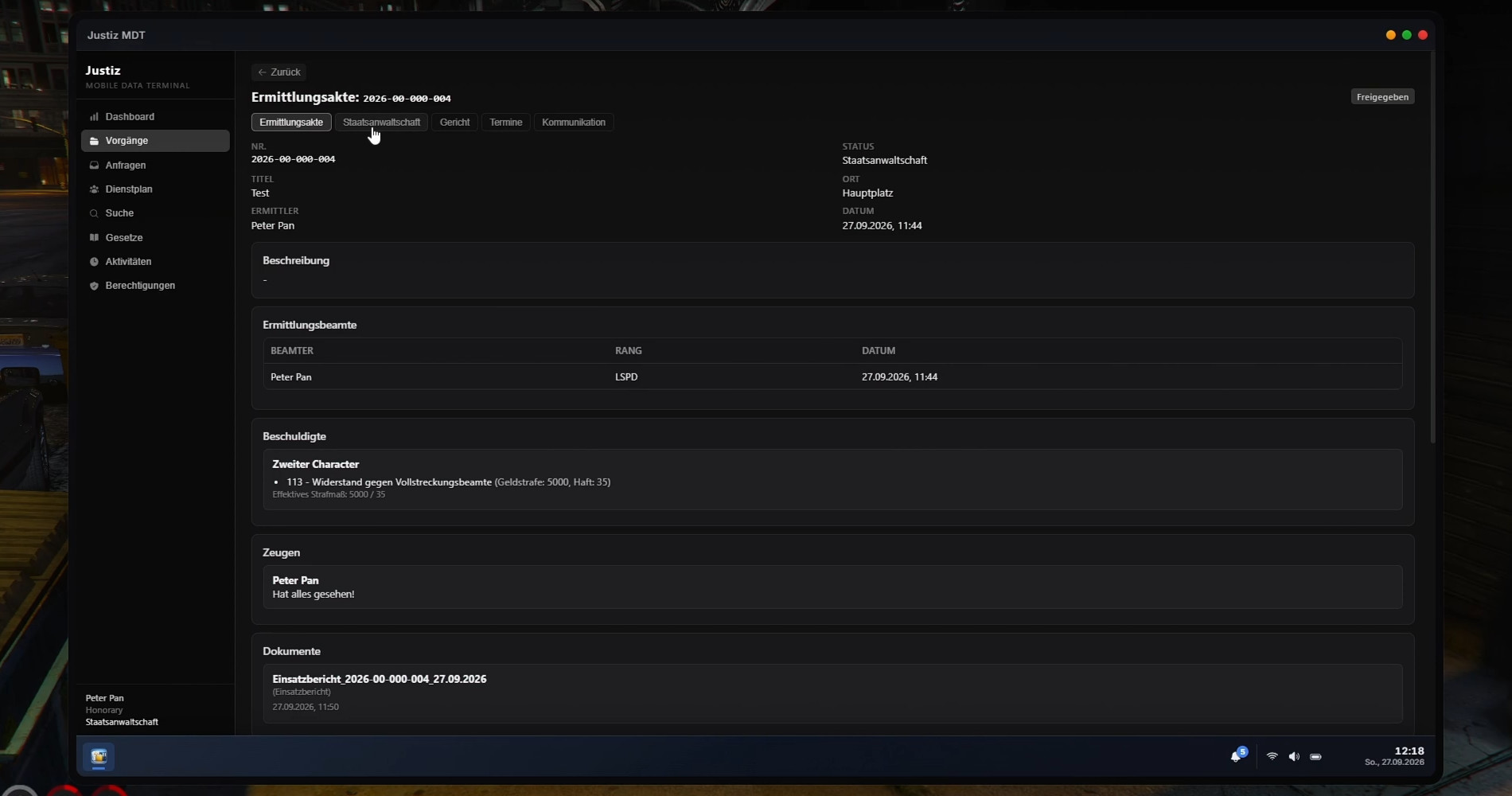
Task: Click the Anfragen inbox icon
Action: 94,166
